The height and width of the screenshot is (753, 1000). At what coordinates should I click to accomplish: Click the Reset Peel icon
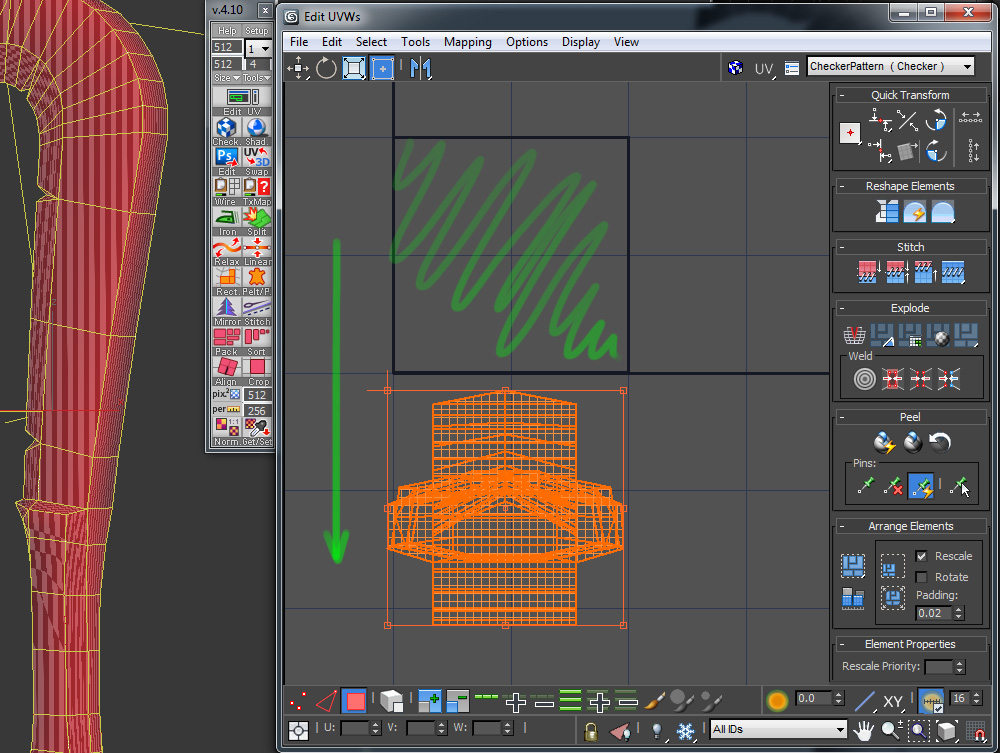[x=940, y=442]
